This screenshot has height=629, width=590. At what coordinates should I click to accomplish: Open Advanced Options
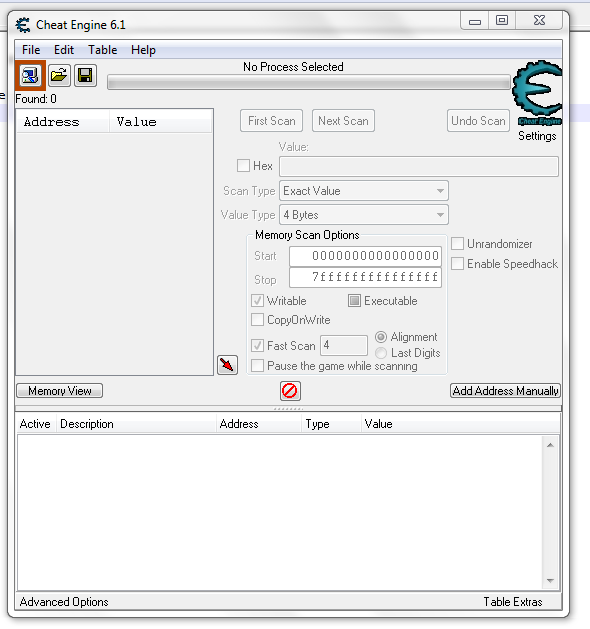(x=64, y=602)
